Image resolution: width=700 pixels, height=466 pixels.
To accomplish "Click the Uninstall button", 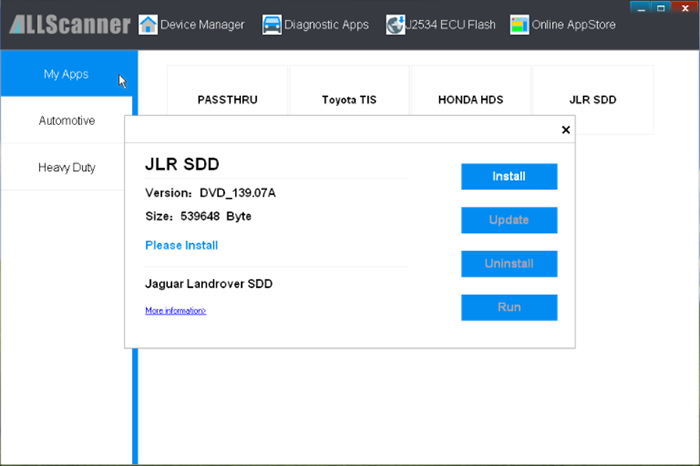I will 509,264.
